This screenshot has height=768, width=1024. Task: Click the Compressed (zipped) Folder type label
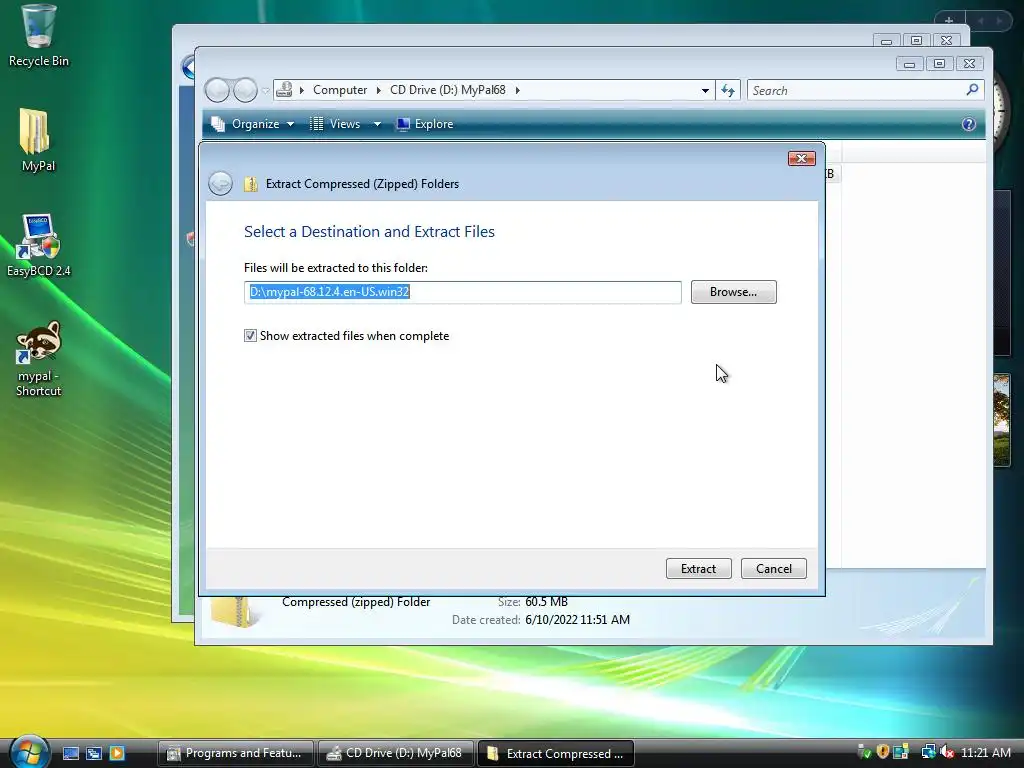point(356,602)
